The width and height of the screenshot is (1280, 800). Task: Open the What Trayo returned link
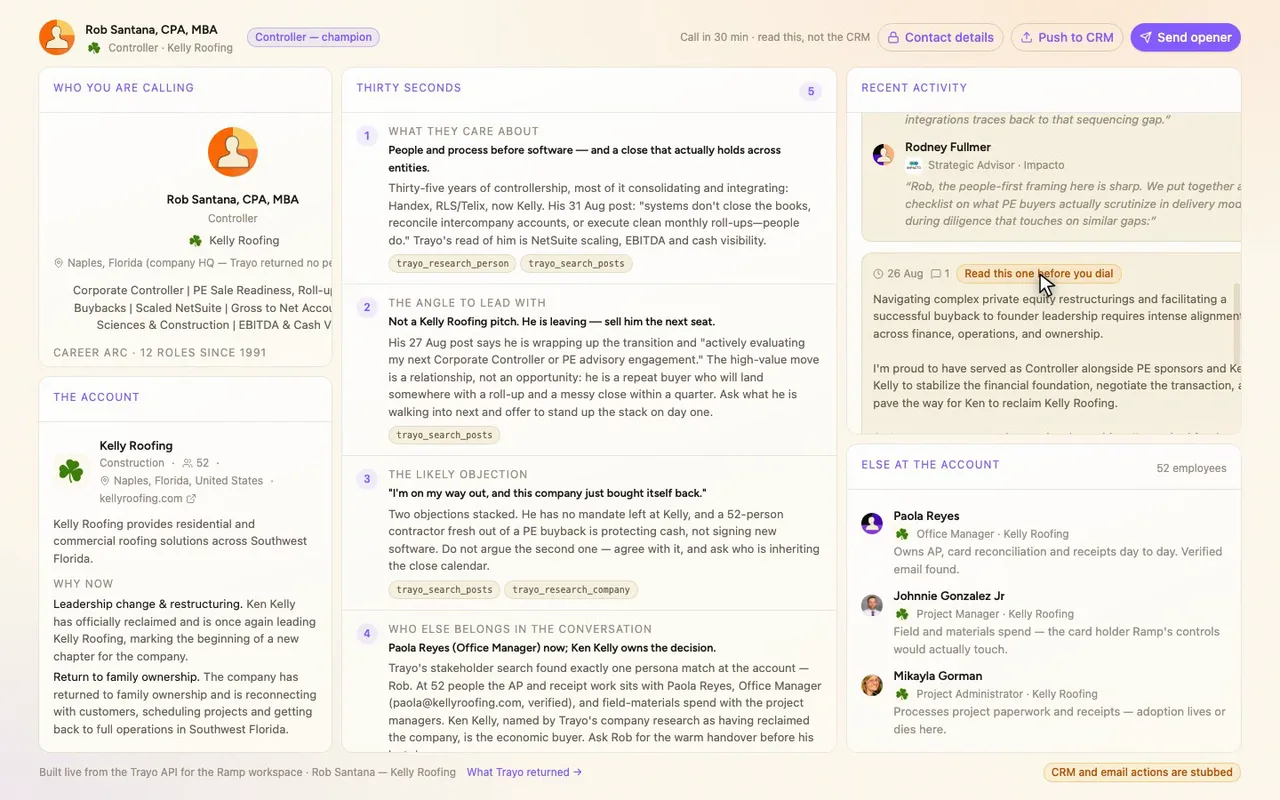click(x=524, y=772)
